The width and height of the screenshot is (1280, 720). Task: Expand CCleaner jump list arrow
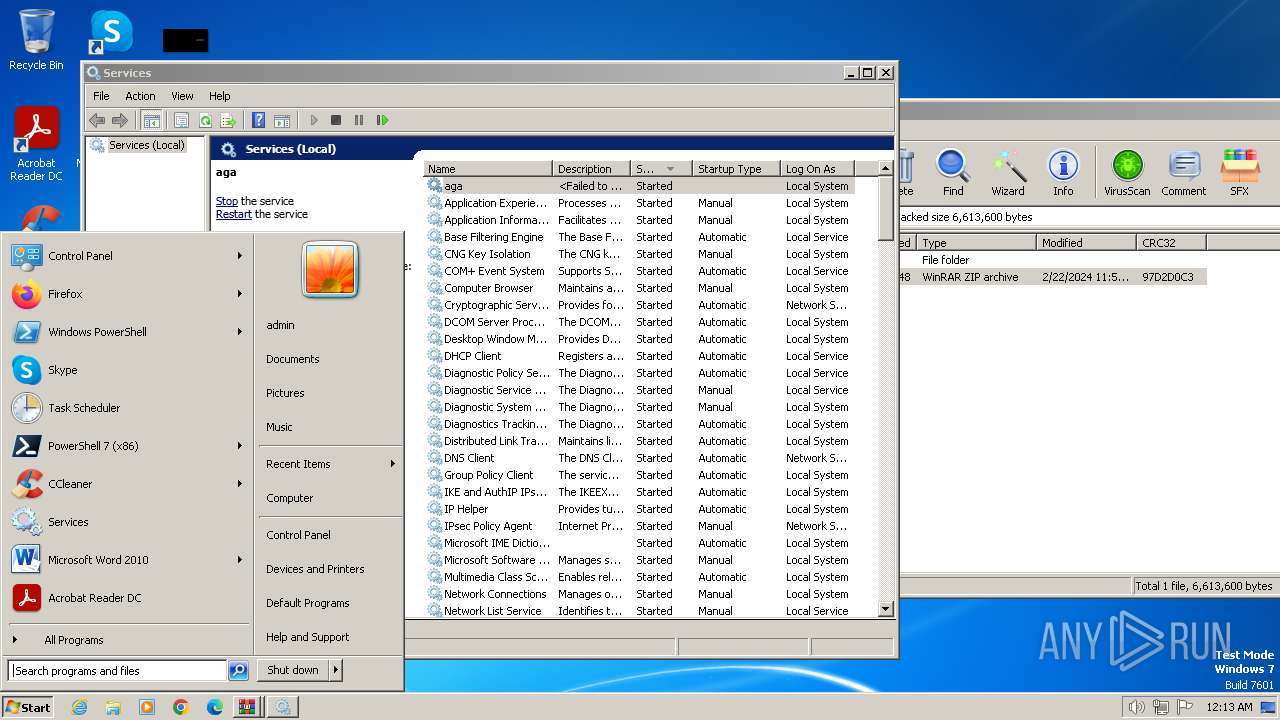click(x=240, y=484)
